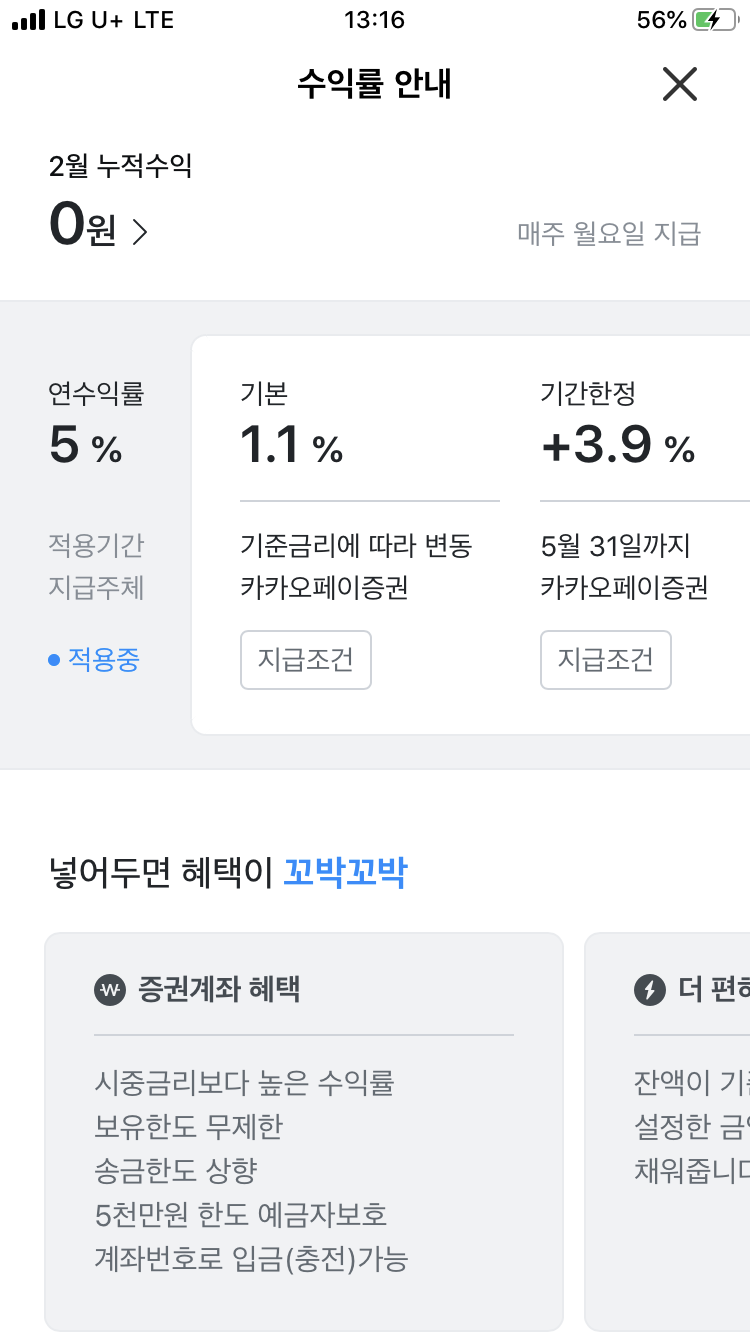This screenshot has width=750, height=1334.
Task: Tap the 지급조건 button under 기본
Action: 306,660
